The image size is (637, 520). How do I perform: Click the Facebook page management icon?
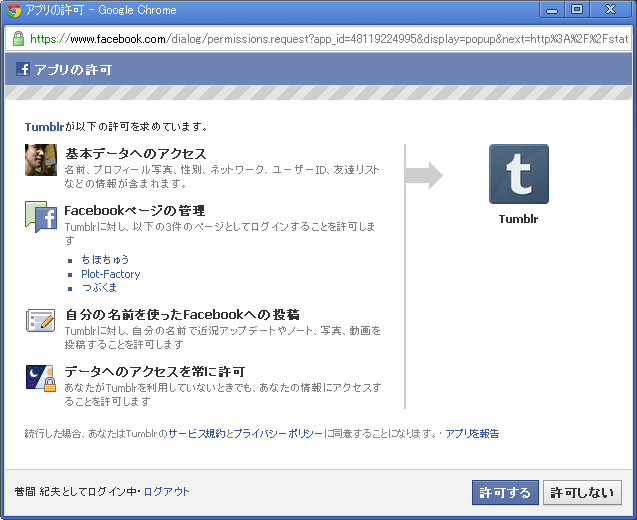pos(41,217)
